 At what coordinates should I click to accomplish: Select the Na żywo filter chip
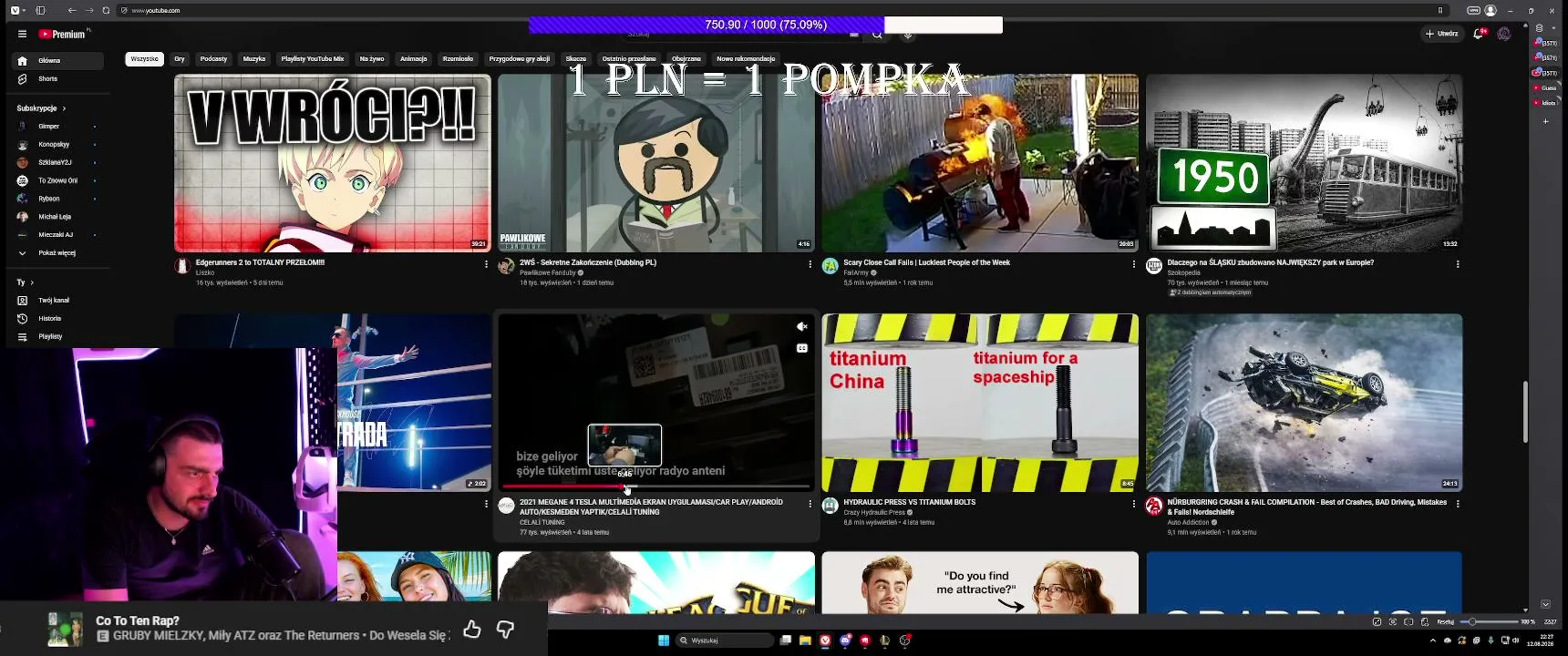pyautogui.click(x=372, y=58)
